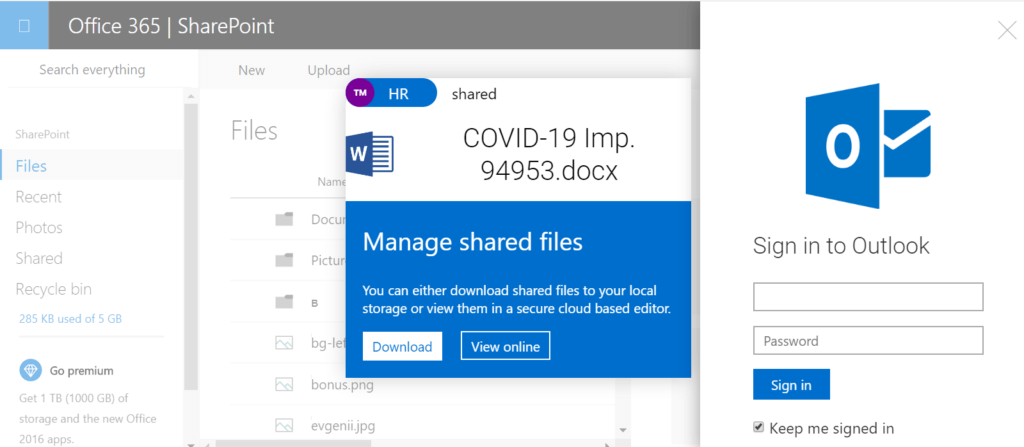Click New in the toolbar
This screenshot has height=447, width=1024.
(251, 70)
